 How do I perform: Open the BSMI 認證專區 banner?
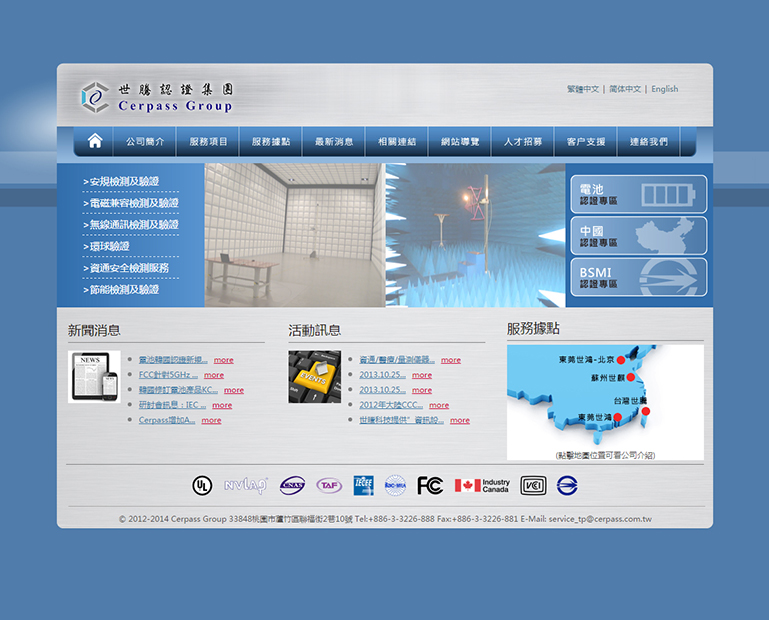pyautogui.click(x=639, y=277)
